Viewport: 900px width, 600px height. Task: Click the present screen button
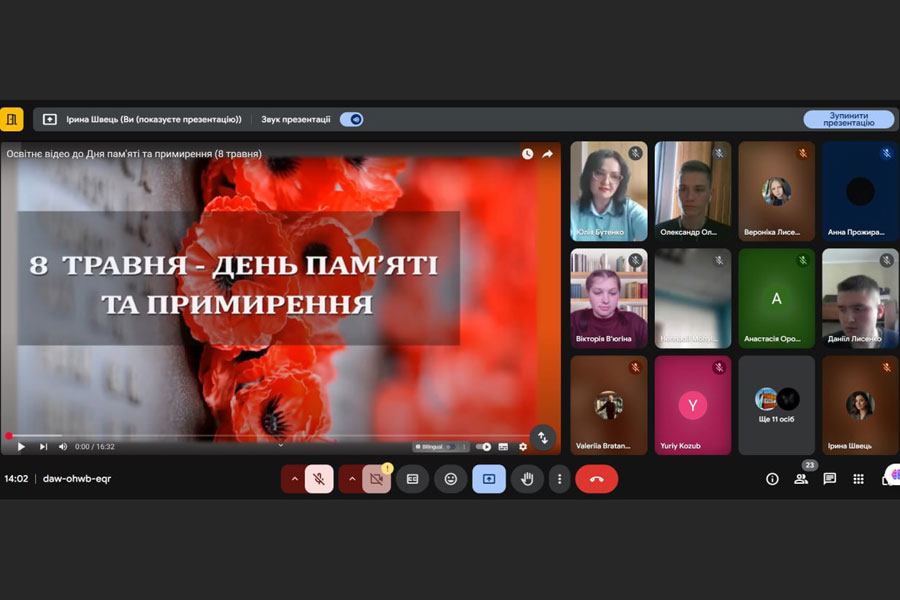489,479
